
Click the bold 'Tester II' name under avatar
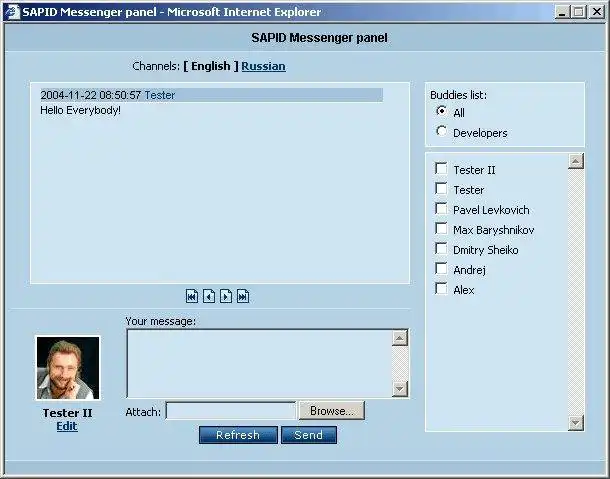68,413
